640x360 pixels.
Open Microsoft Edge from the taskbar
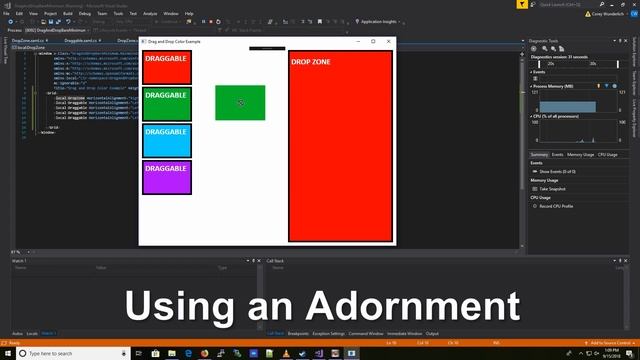(188, 353)
